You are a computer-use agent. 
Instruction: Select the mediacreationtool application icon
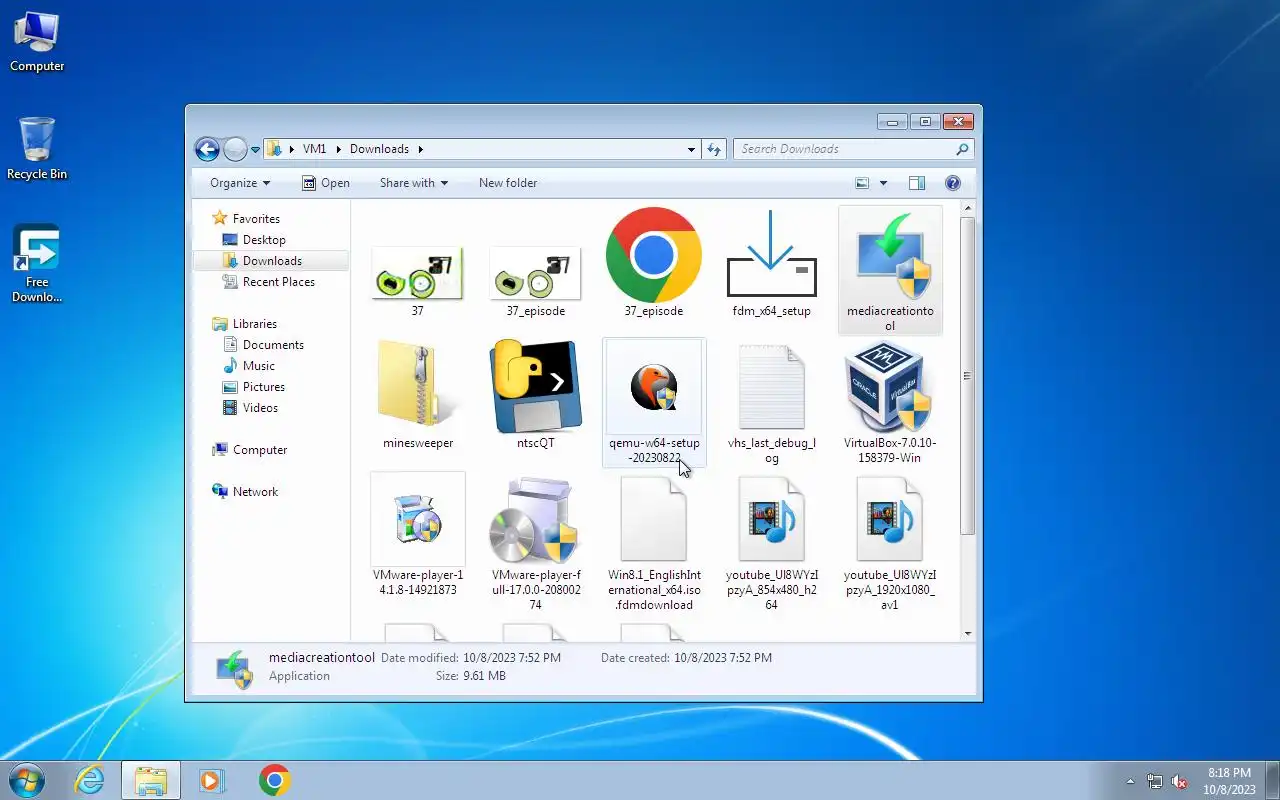(890, 255)
